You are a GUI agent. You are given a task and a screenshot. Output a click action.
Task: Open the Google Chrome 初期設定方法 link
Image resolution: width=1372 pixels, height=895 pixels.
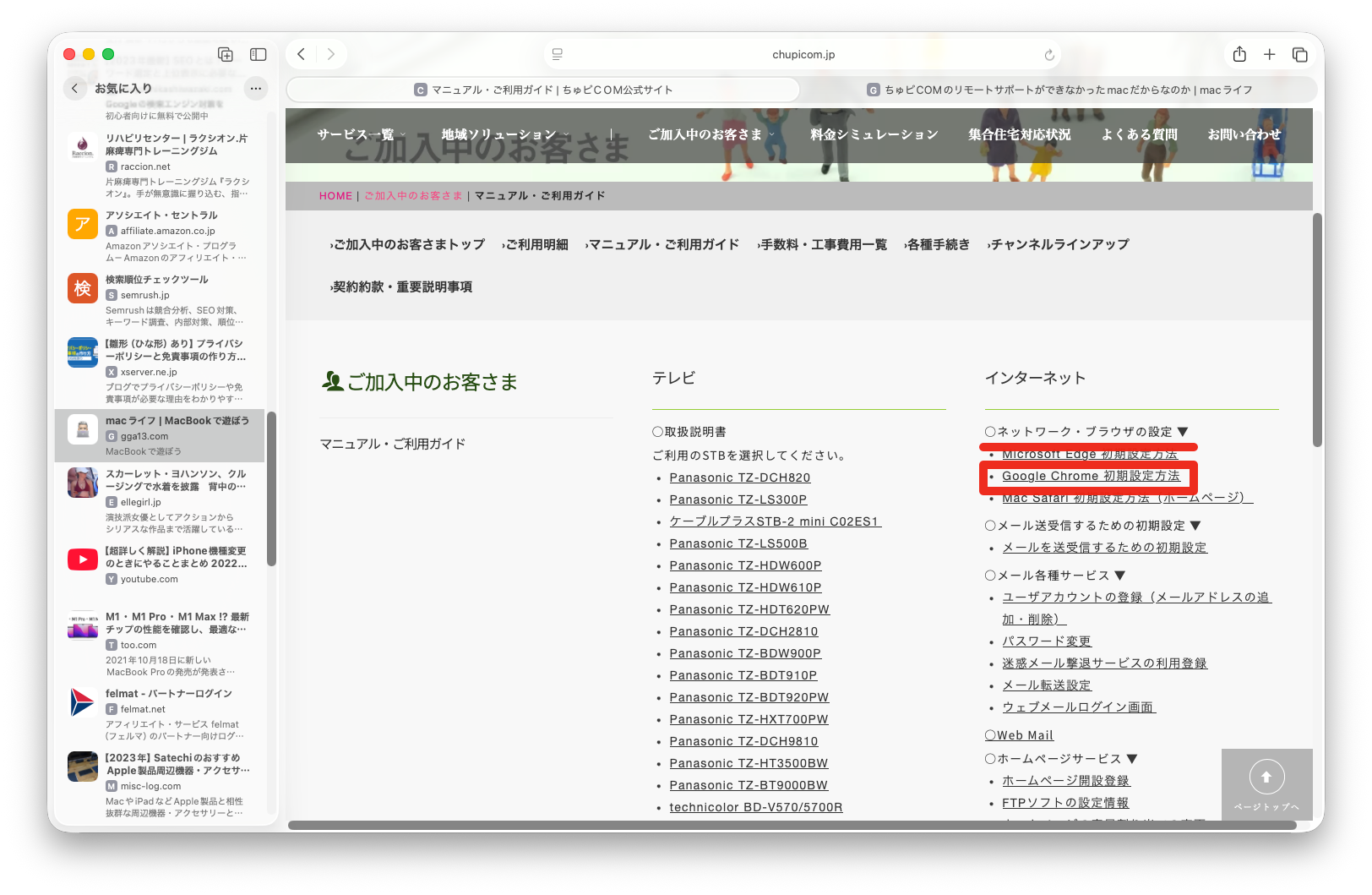pyautogui.click(x=1091, y=477)
